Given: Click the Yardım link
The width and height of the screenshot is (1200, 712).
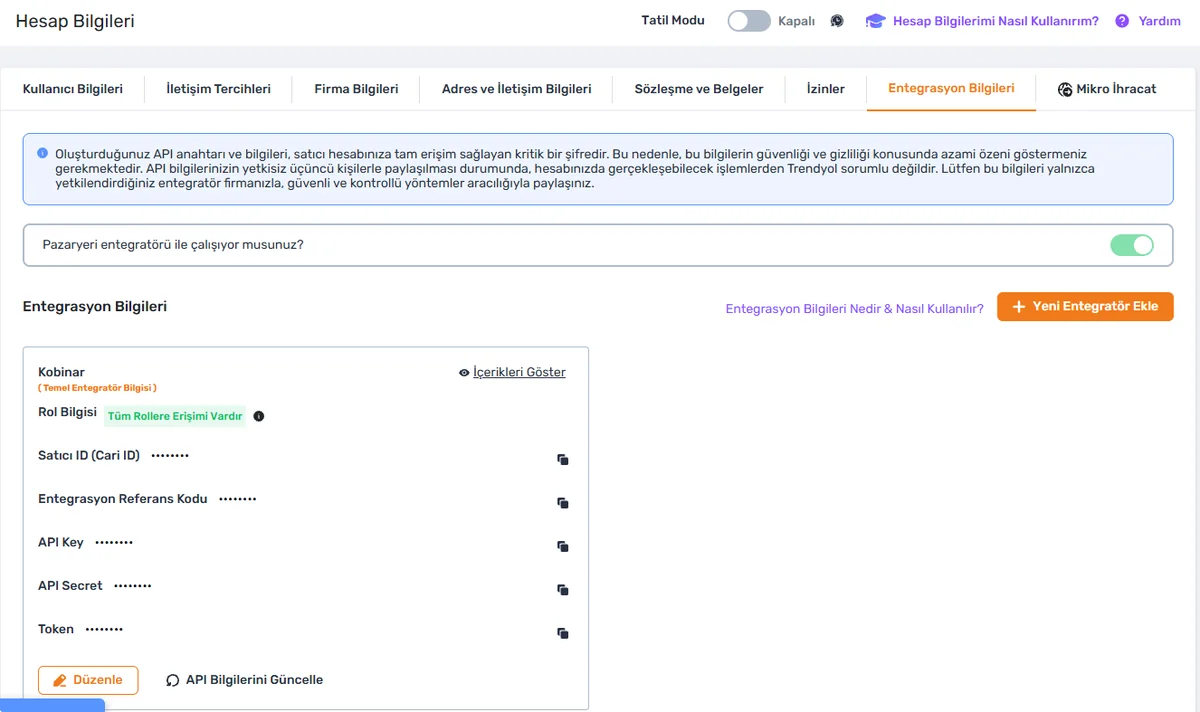Looking at the screenshot, I should coord(1160,21).
